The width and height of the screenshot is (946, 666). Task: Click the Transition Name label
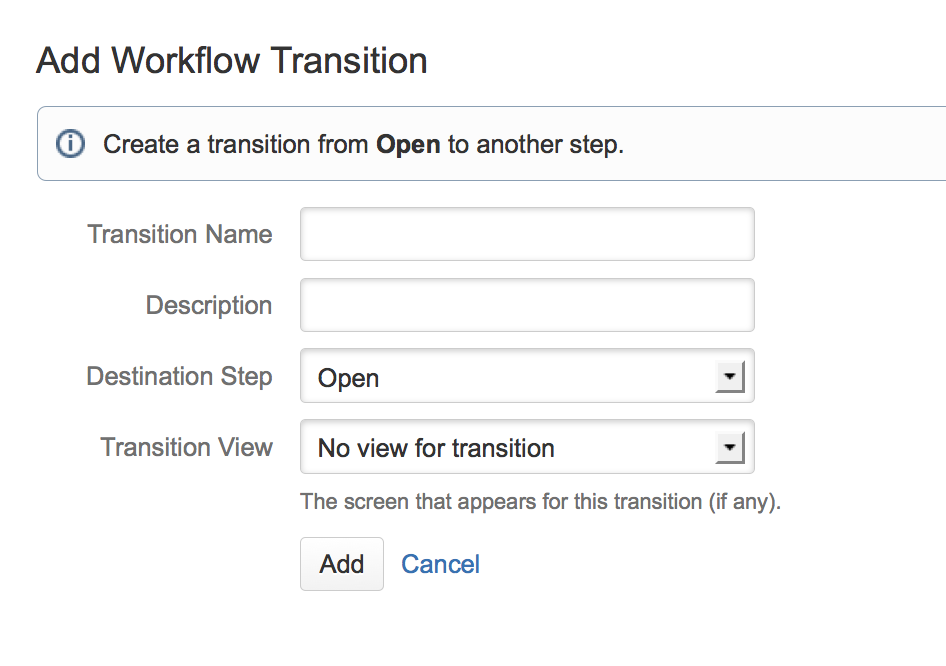tap(180, 234)
